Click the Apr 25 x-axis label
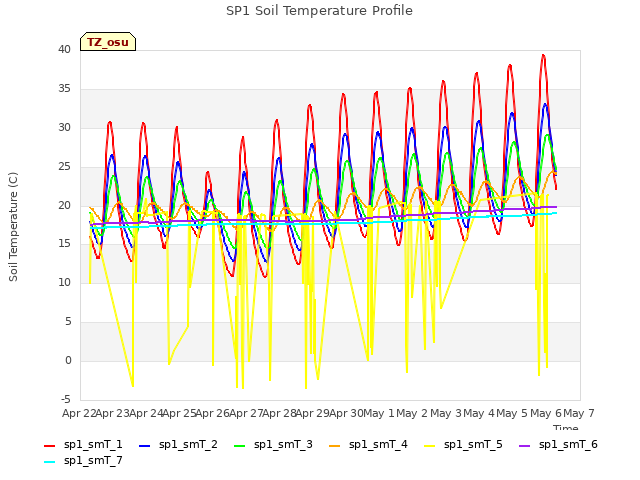The height and width of the screenshot is (480, 640). click(179, 413)
